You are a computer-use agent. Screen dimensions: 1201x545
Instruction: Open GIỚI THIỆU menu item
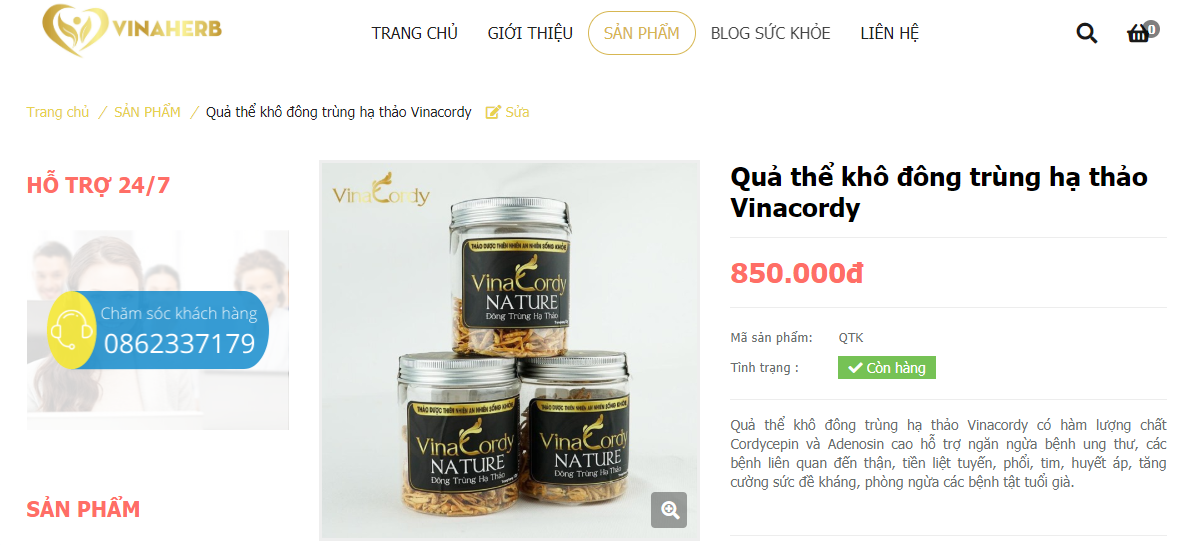[x=530, y=33]
